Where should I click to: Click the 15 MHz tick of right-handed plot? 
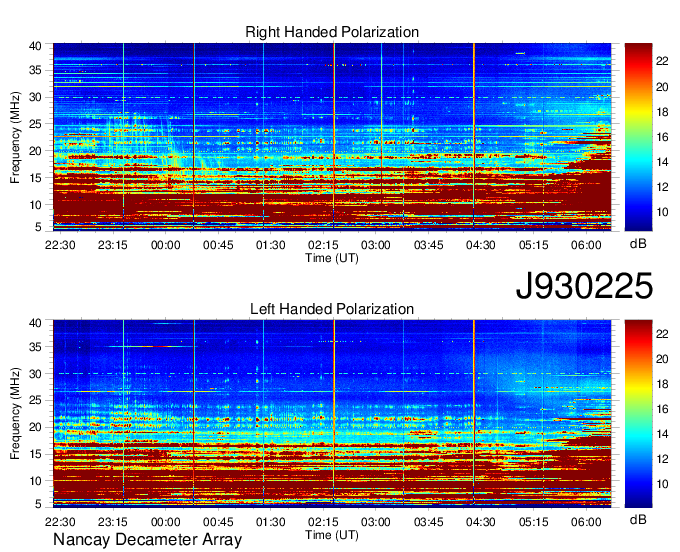[35, 178]
